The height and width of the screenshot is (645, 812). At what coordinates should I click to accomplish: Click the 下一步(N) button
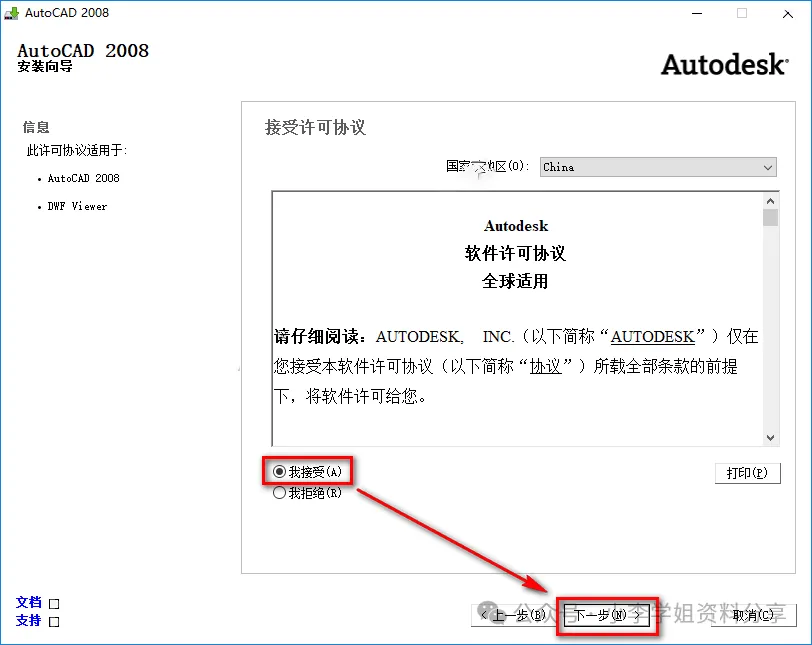click(x=606, y=615)
